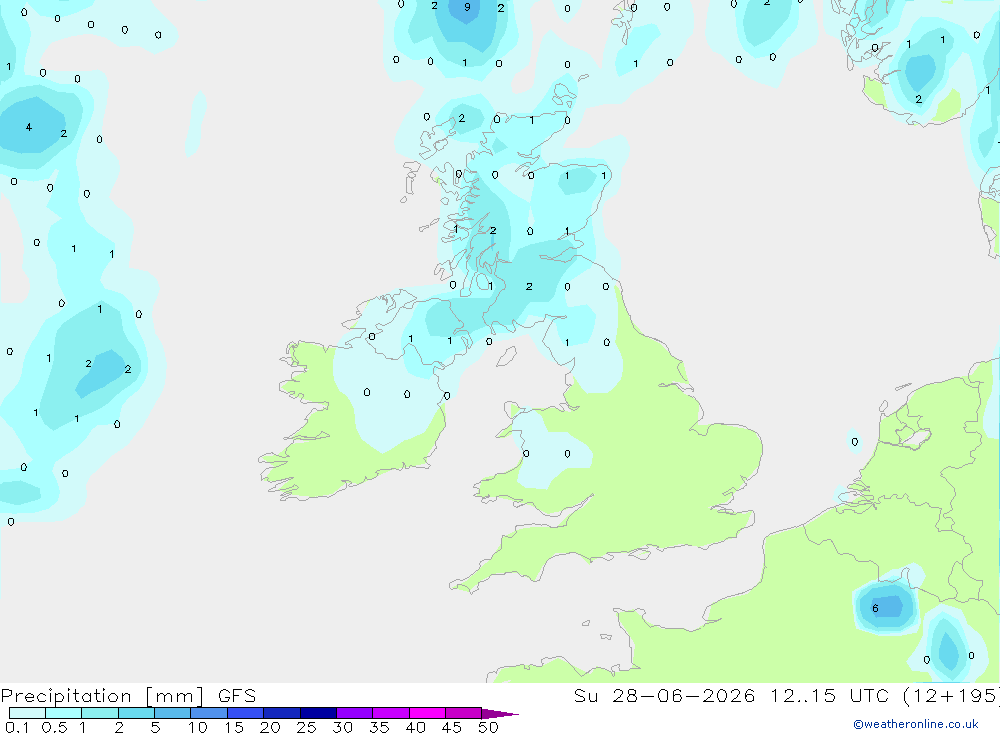Click the legend label '50'

pos(488,727)
